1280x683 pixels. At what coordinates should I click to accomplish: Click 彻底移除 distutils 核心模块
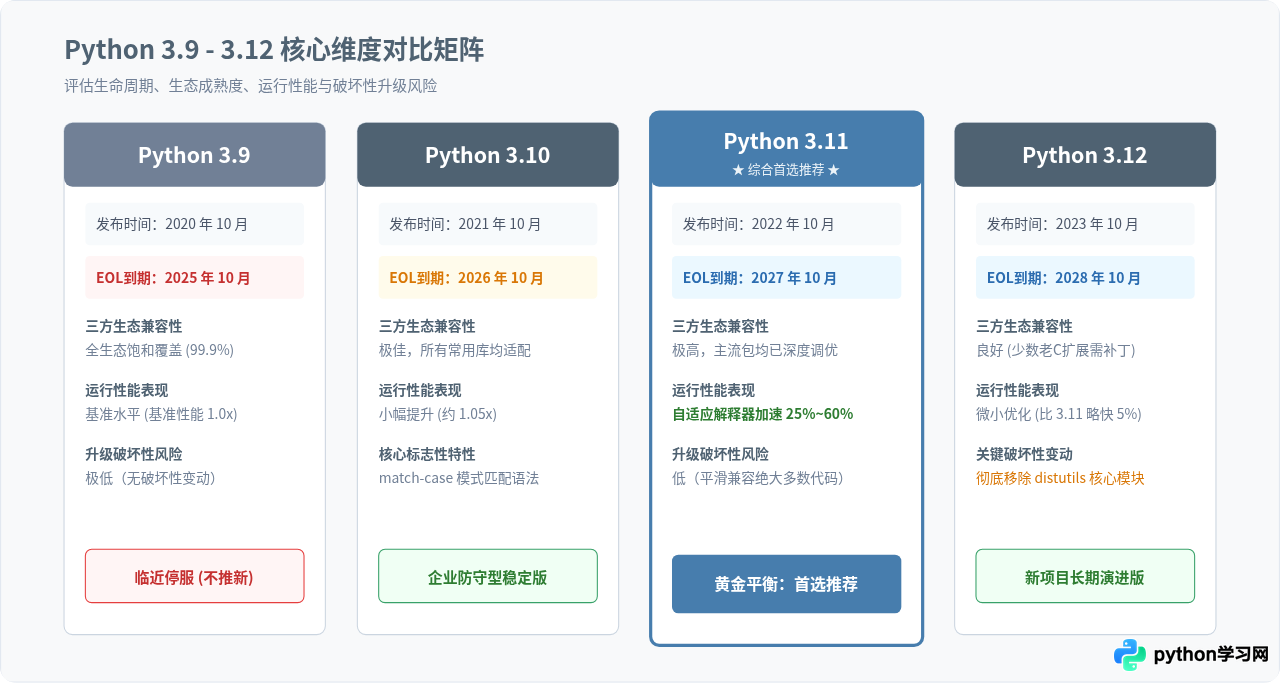[x=1060, y=478]
